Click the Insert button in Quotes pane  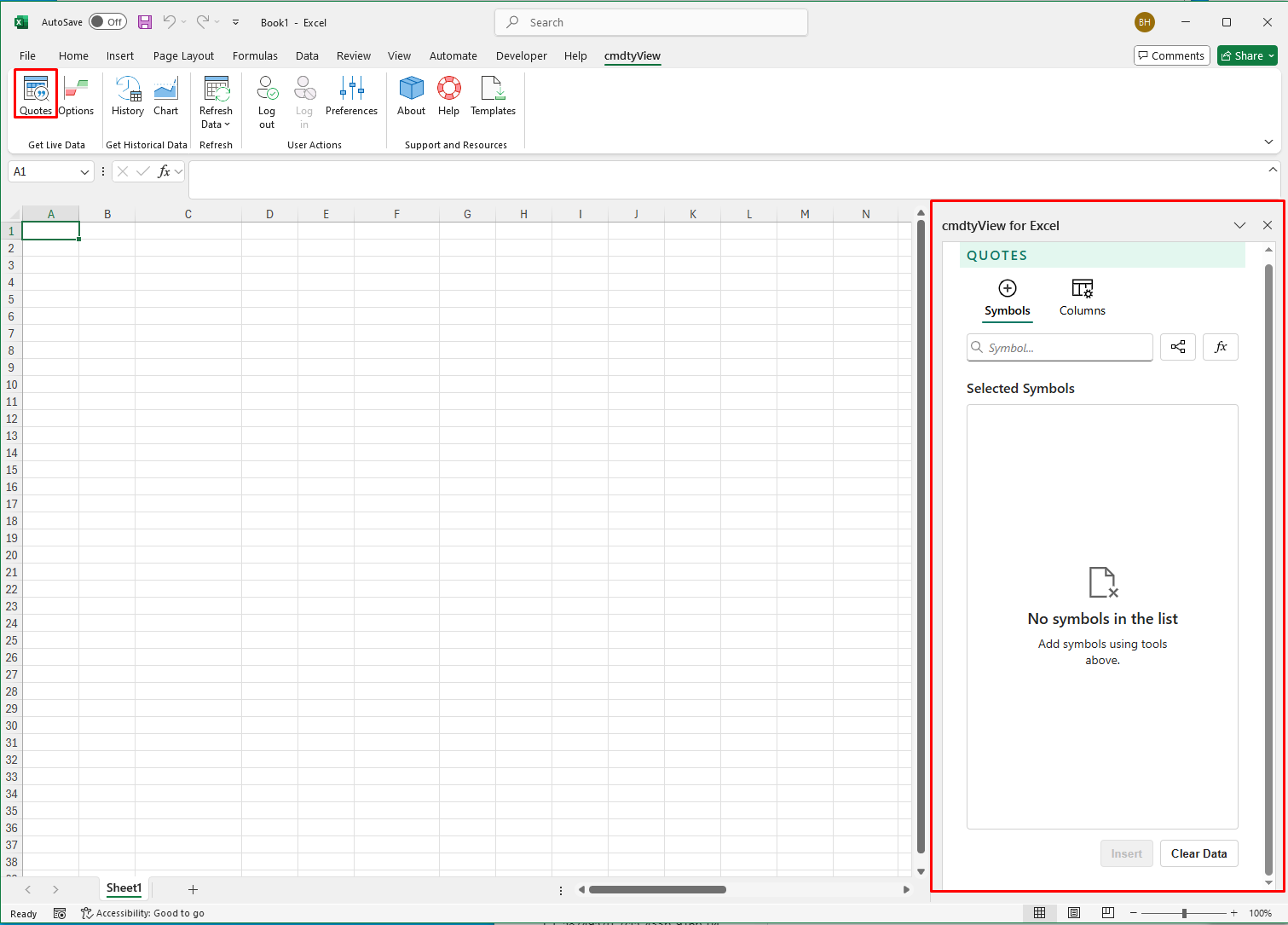1126,853
